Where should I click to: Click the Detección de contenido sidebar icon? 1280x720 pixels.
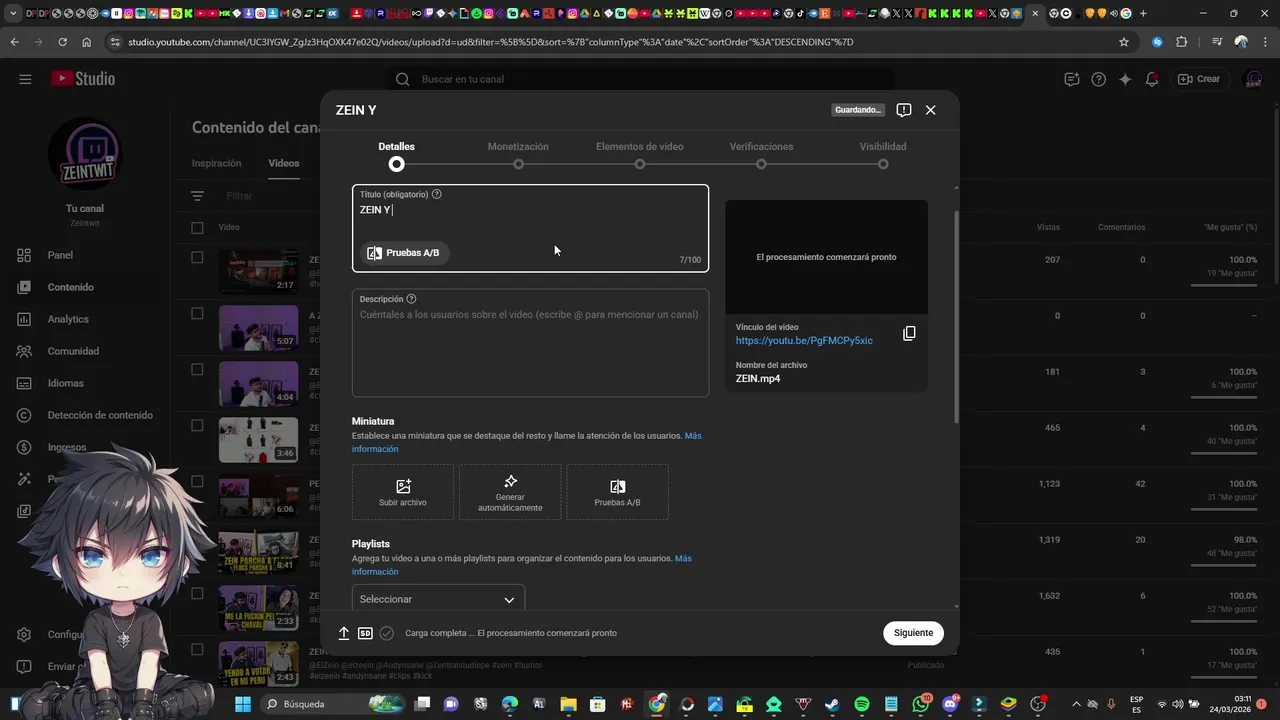[25, 415]
